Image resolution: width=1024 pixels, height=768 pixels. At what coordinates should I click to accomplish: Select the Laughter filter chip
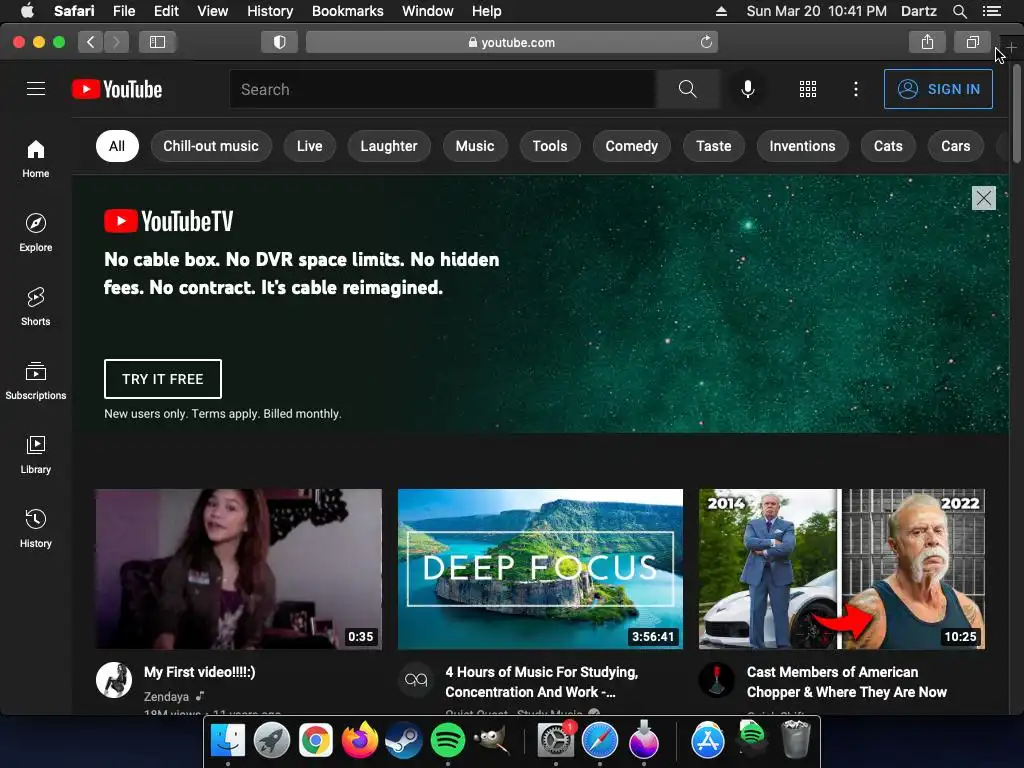[389, 146]
